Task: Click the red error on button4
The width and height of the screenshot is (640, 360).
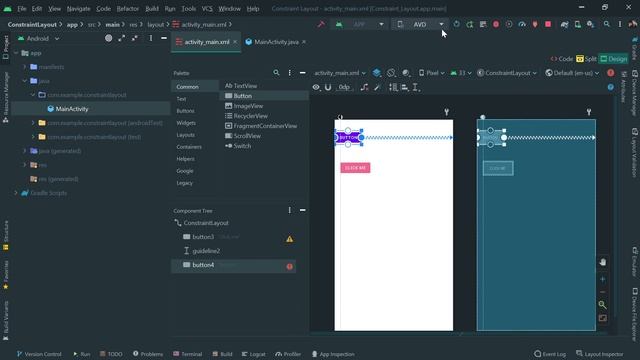Action: click(289, 267)
